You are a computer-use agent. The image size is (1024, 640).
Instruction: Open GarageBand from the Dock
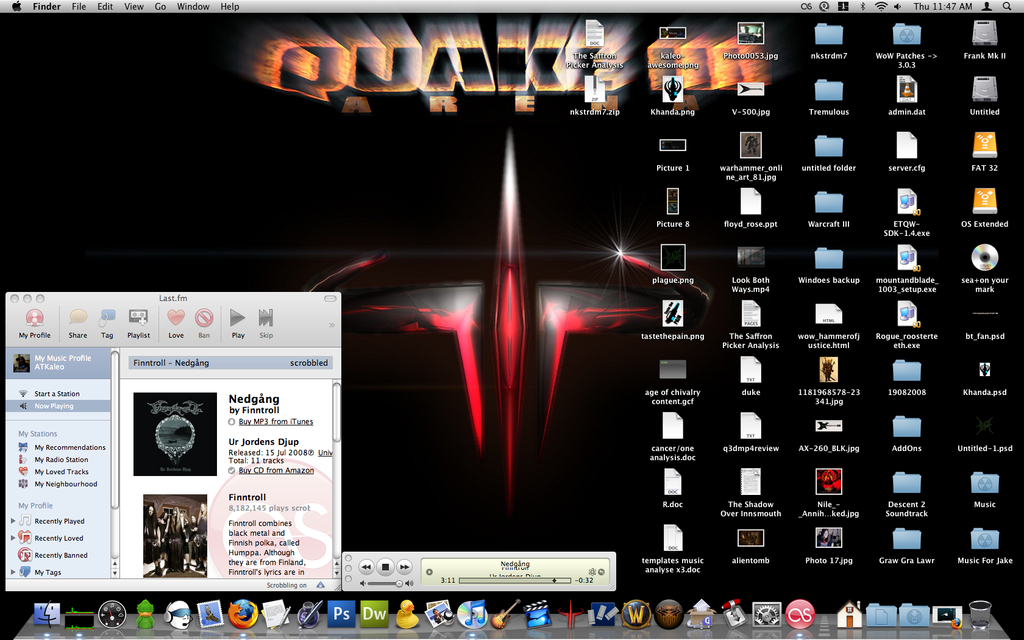505,614
